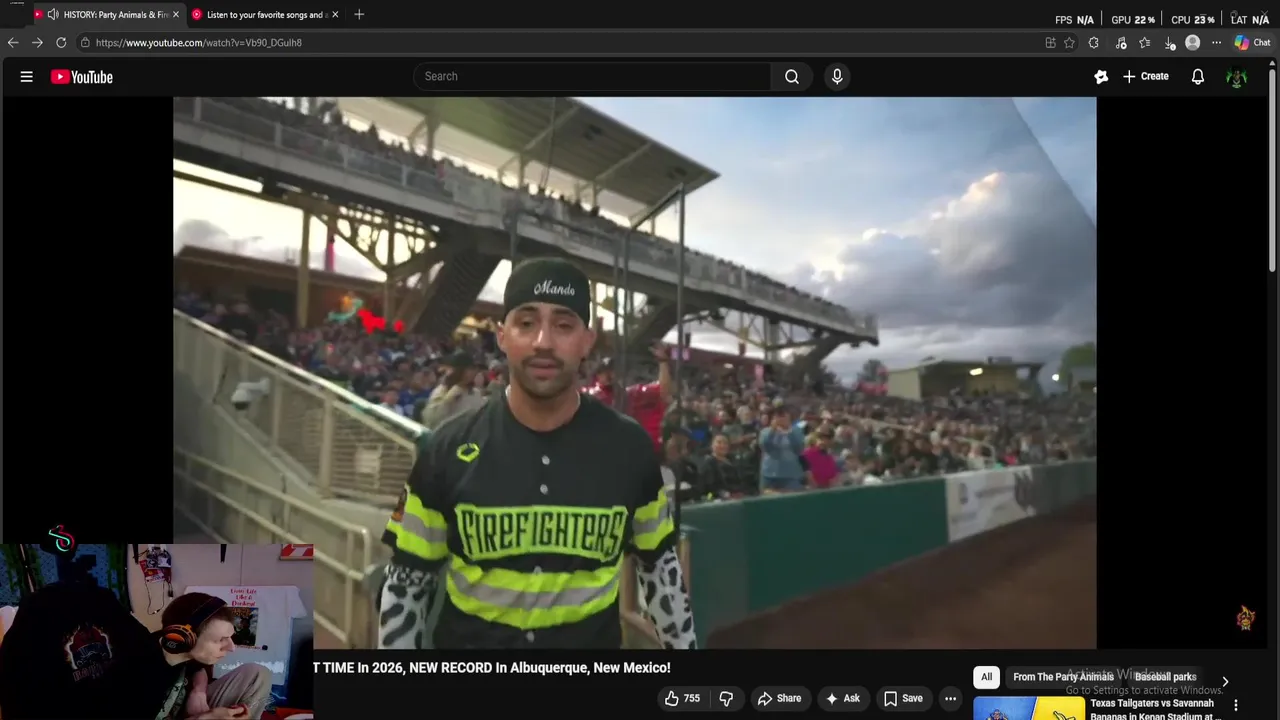Select From The Party Animals chip
Viewport: 1280px width, 720px height.
pyautogui.click(x=1063, y=677)
